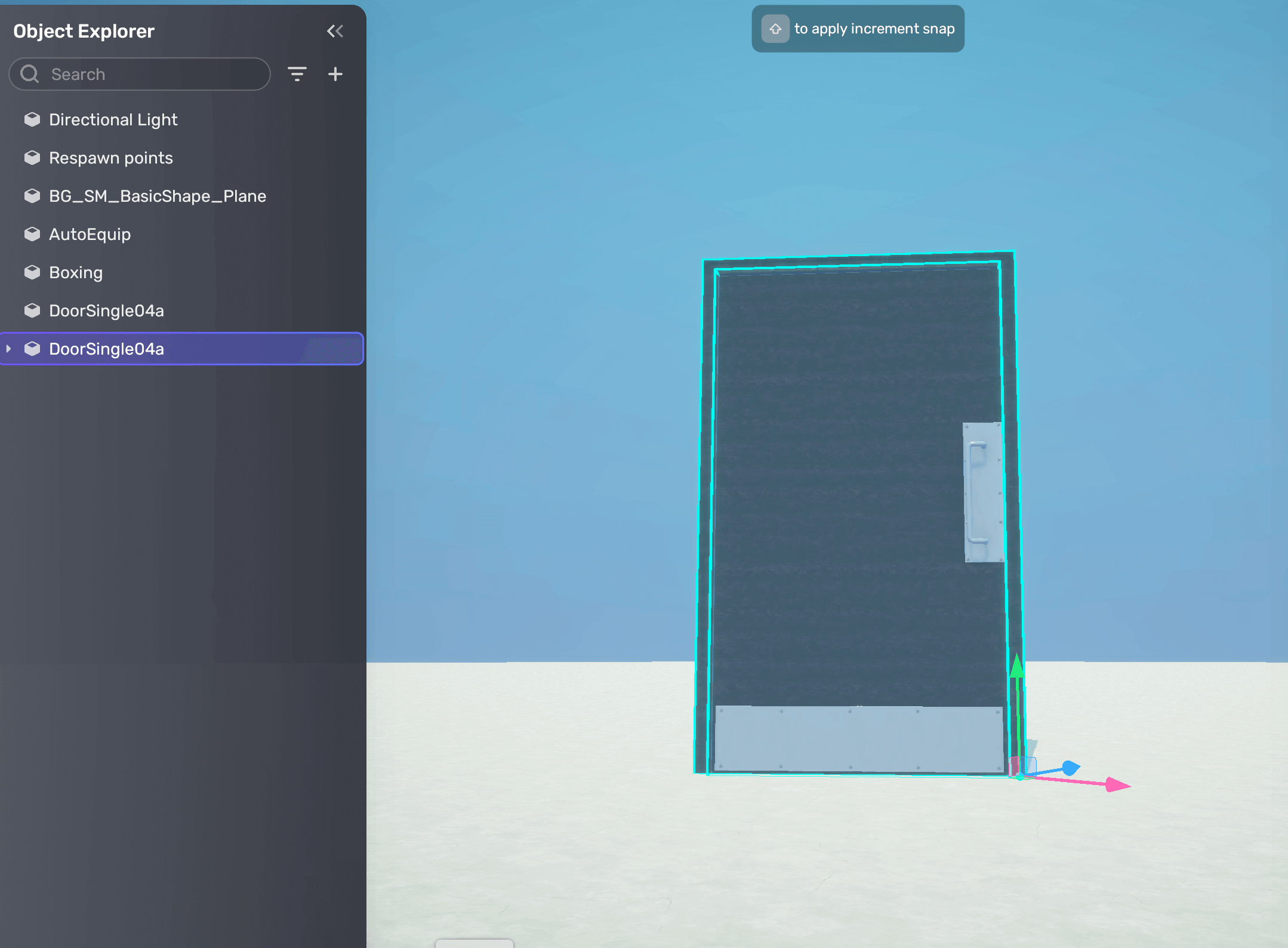Select Respawn points in the explorer
The image size is (1288, 948).
(x=111, y=158)
